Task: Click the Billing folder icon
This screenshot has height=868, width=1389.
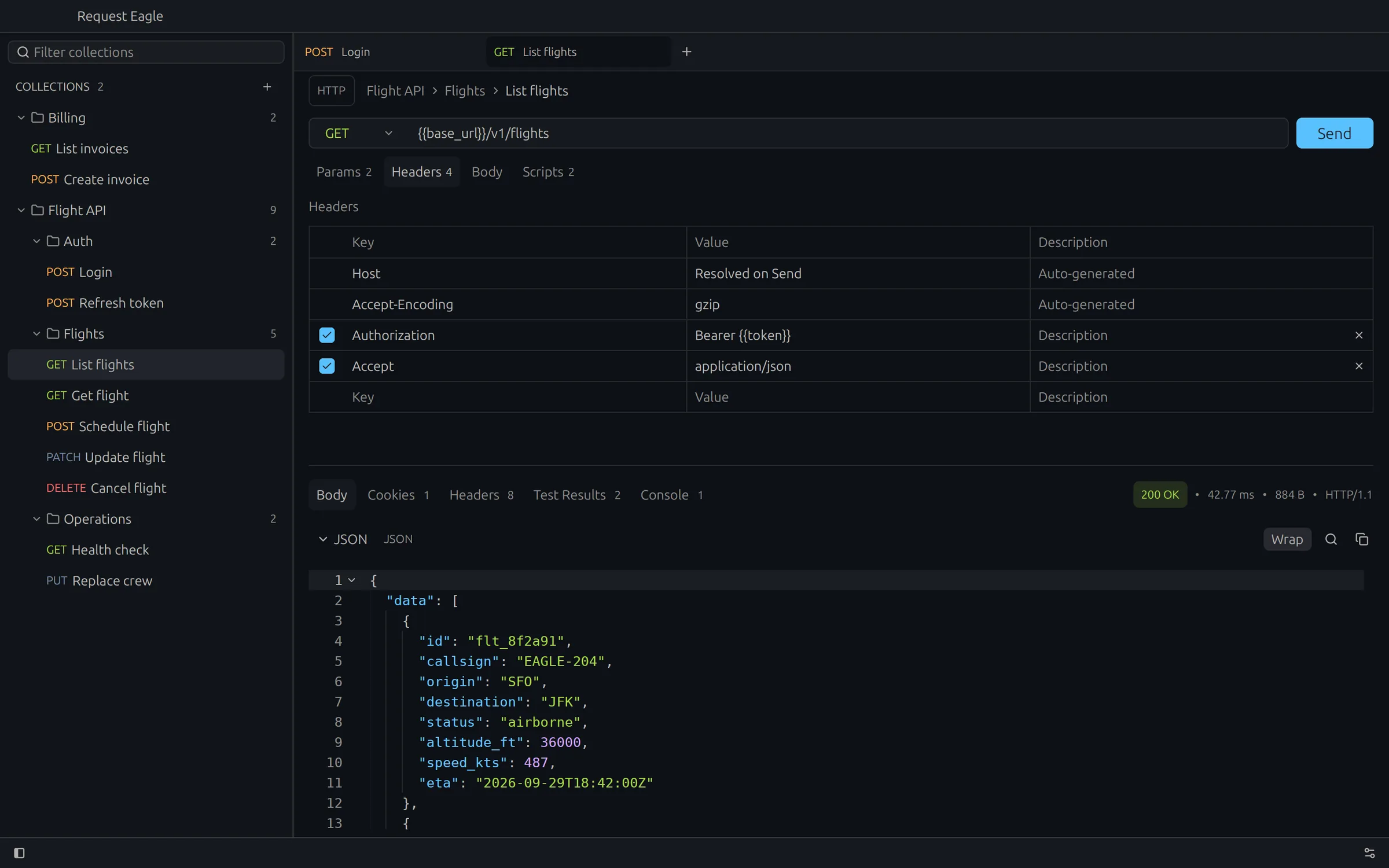Action: pyautogui.click(x=38, y=118)
